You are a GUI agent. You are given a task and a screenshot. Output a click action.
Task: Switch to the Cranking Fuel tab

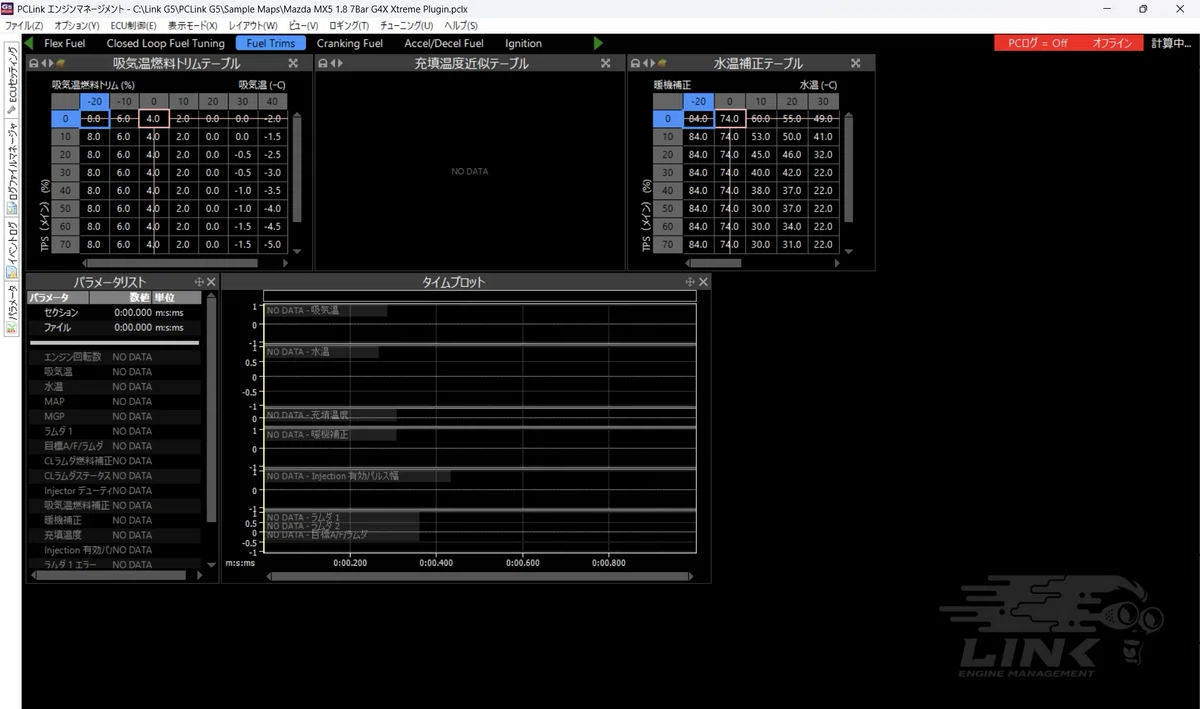point(350,43)
